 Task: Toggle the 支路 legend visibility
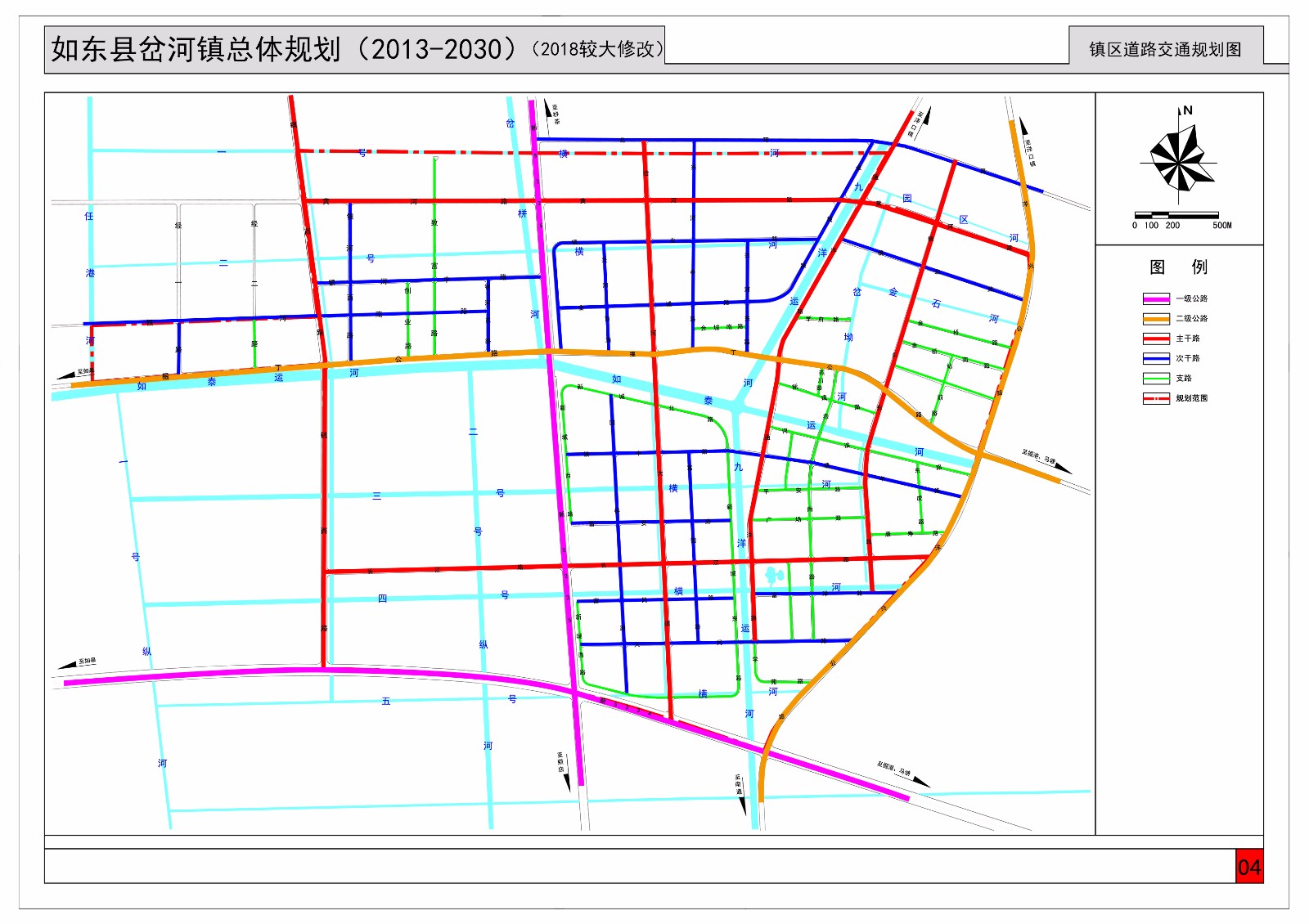1157,379
